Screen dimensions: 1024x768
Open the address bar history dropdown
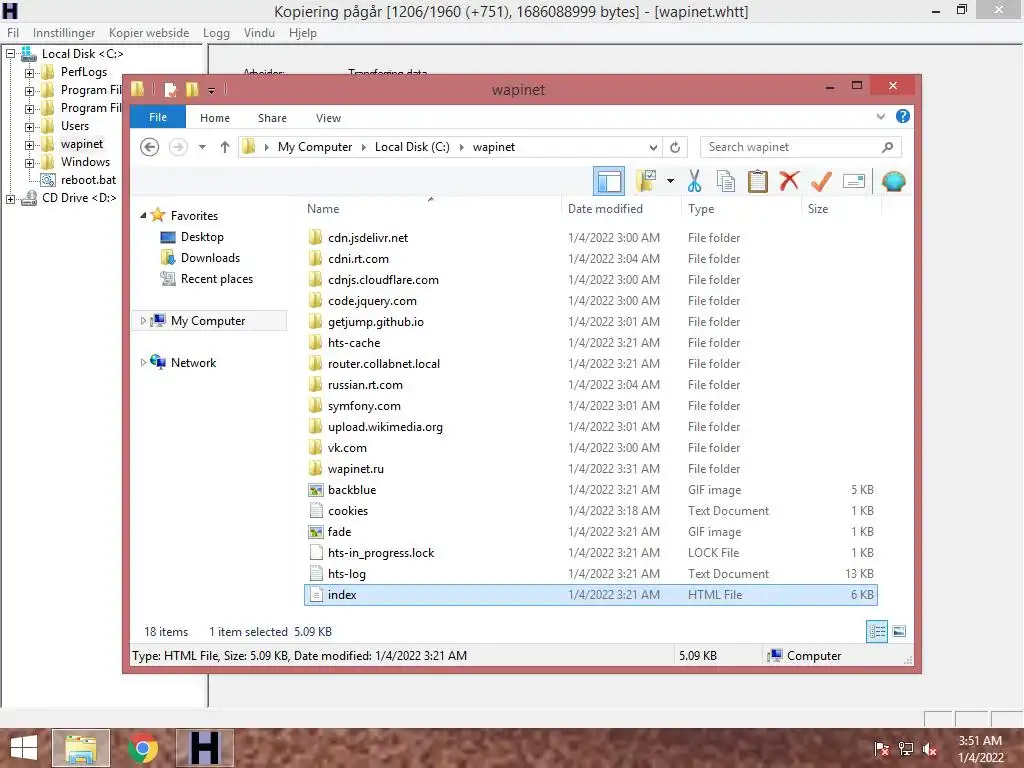653,147
